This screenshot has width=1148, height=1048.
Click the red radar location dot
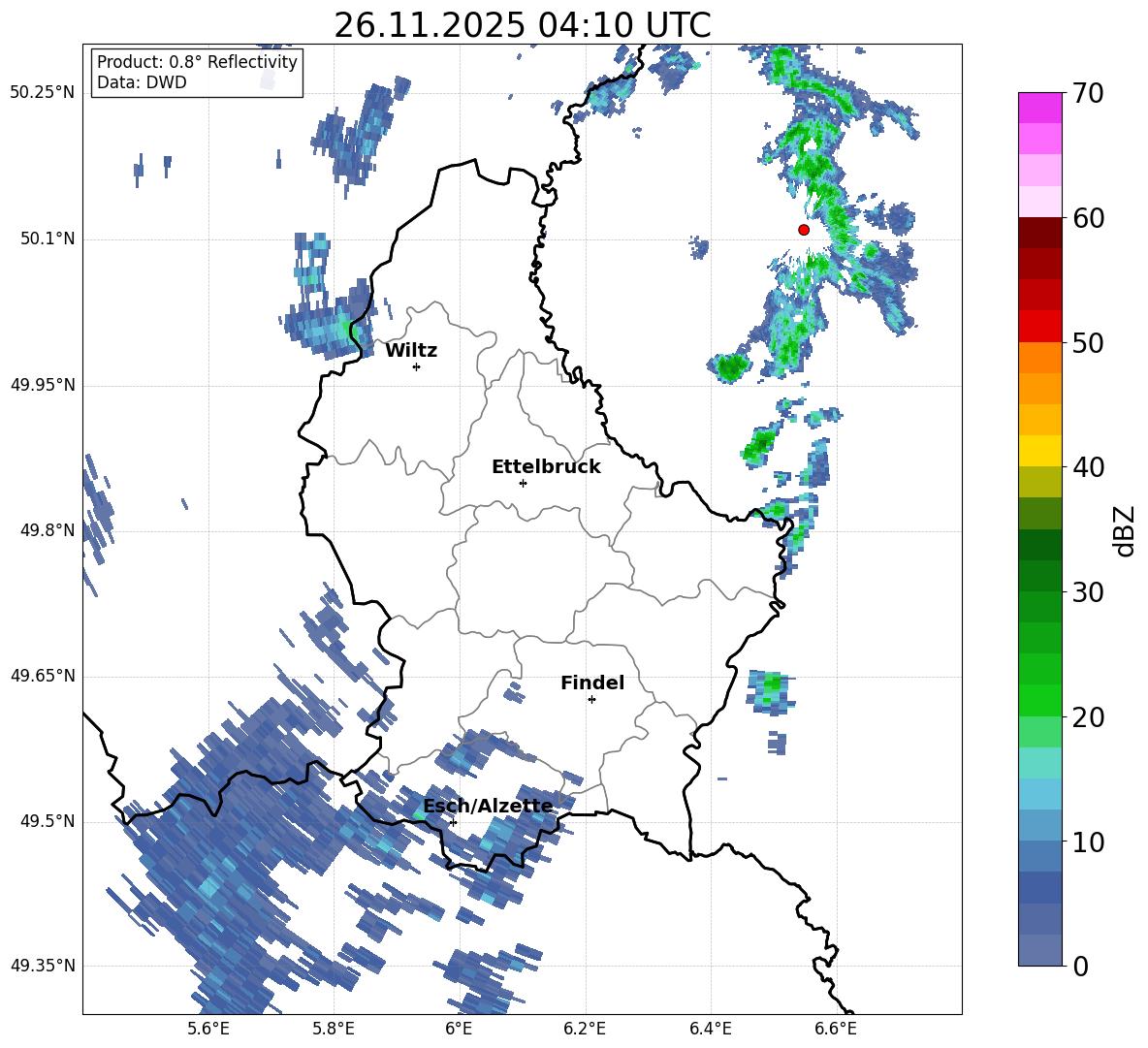click(804, 230)
